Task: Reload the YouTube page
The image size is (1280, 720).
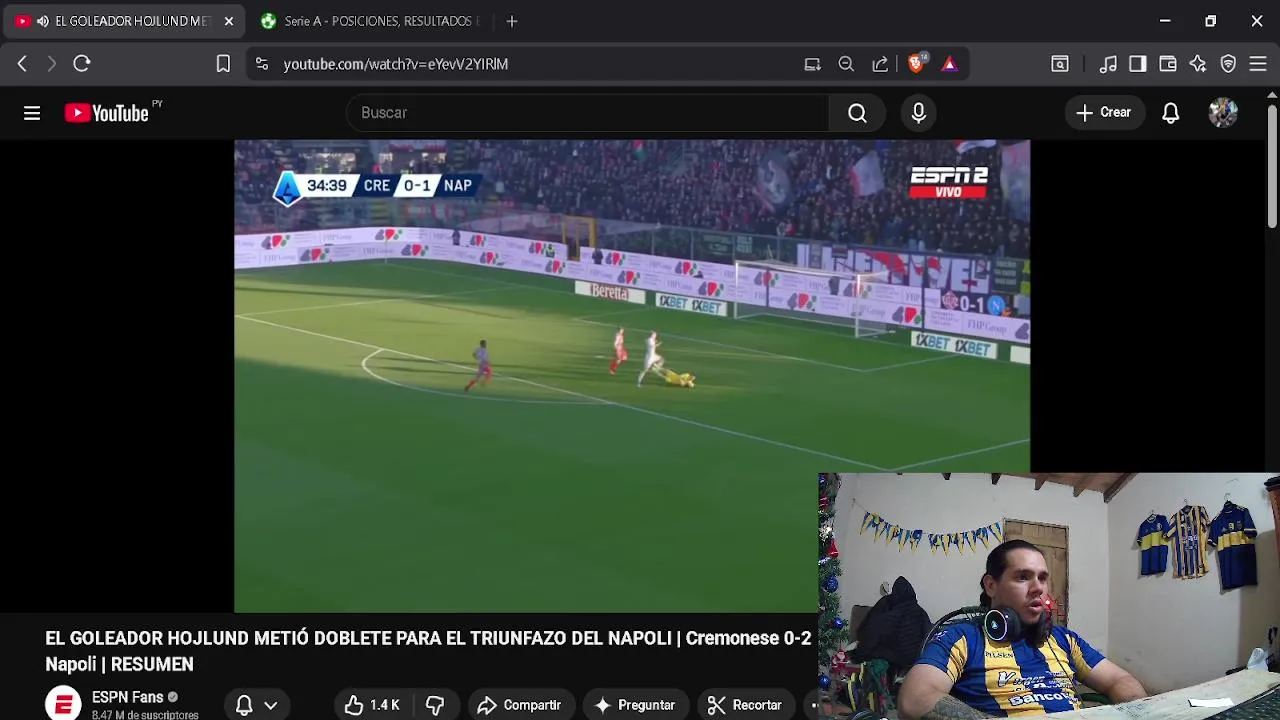Action: point(82,64)
